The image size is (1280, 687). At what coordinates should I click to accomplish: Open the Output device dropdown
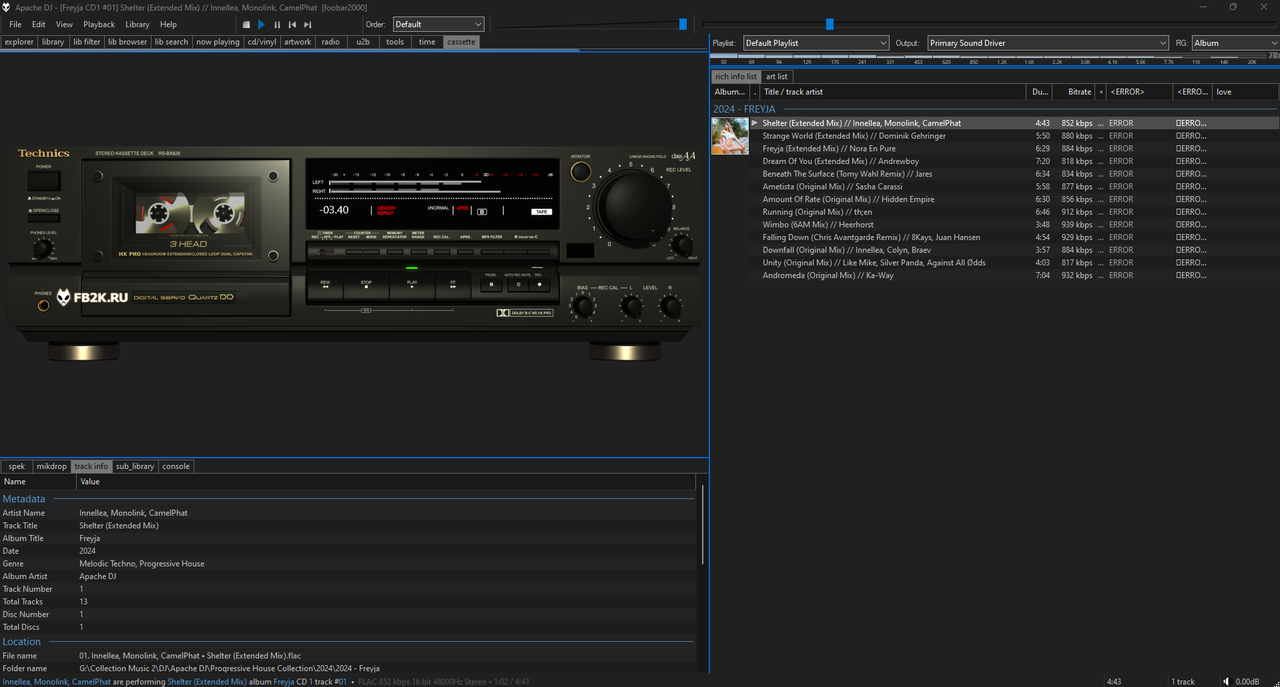(x=1048, y=43)
